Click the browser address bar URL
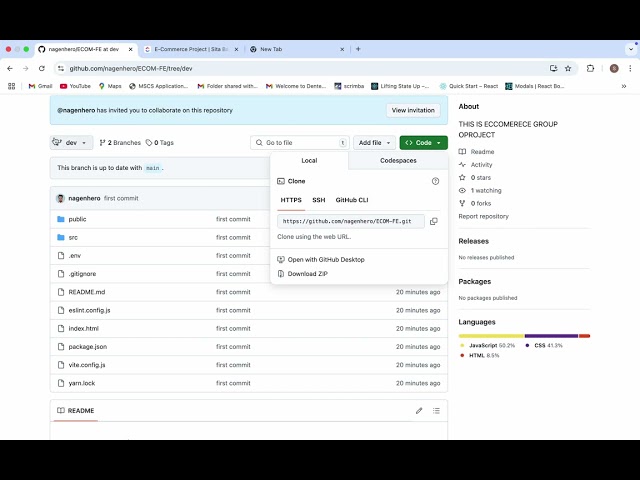Viewport: 640px width, 480px height. [131, 69]
